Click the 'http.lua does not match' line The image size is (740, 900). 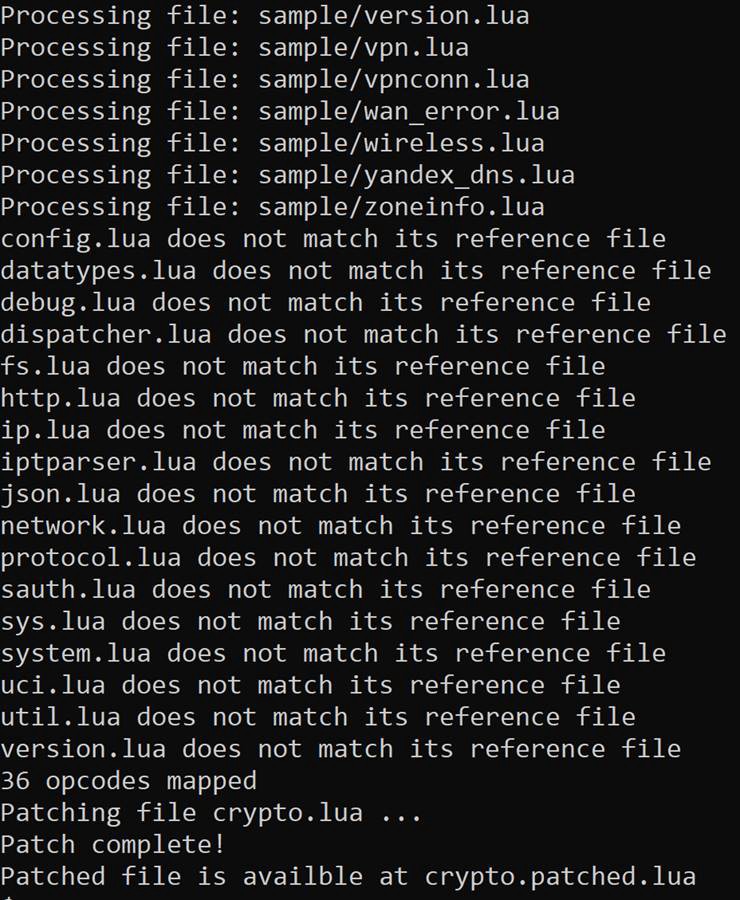pyautogui.click(x=318, y=398)
